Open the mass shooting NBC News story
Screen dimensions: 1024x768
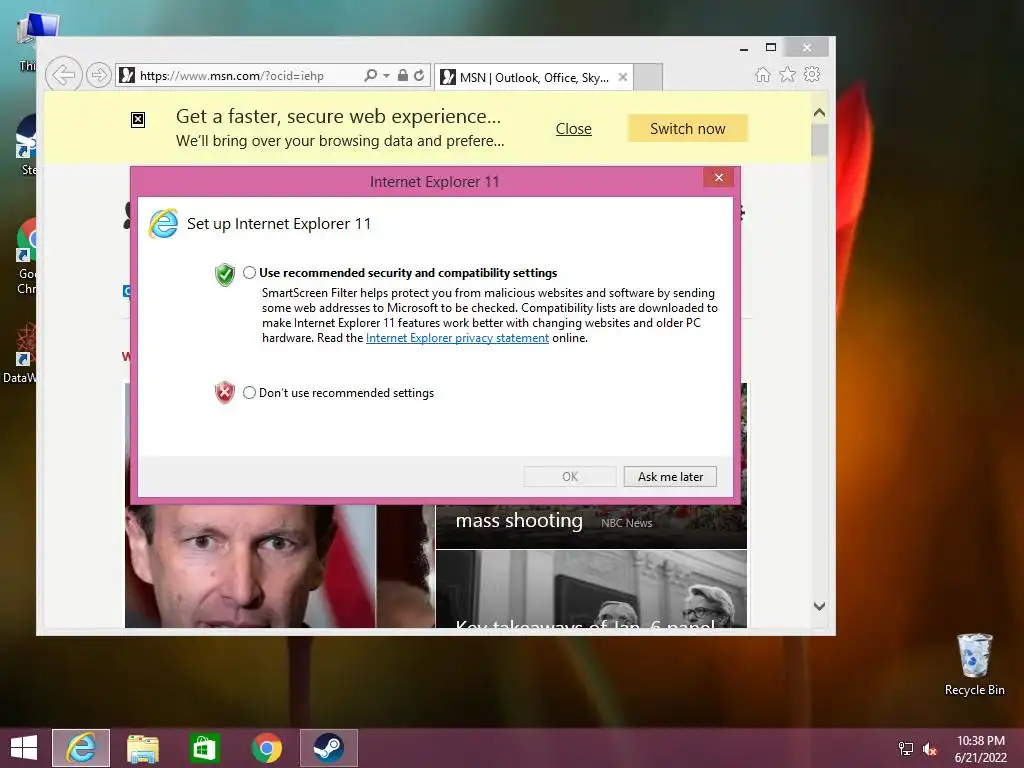[519, 520]
